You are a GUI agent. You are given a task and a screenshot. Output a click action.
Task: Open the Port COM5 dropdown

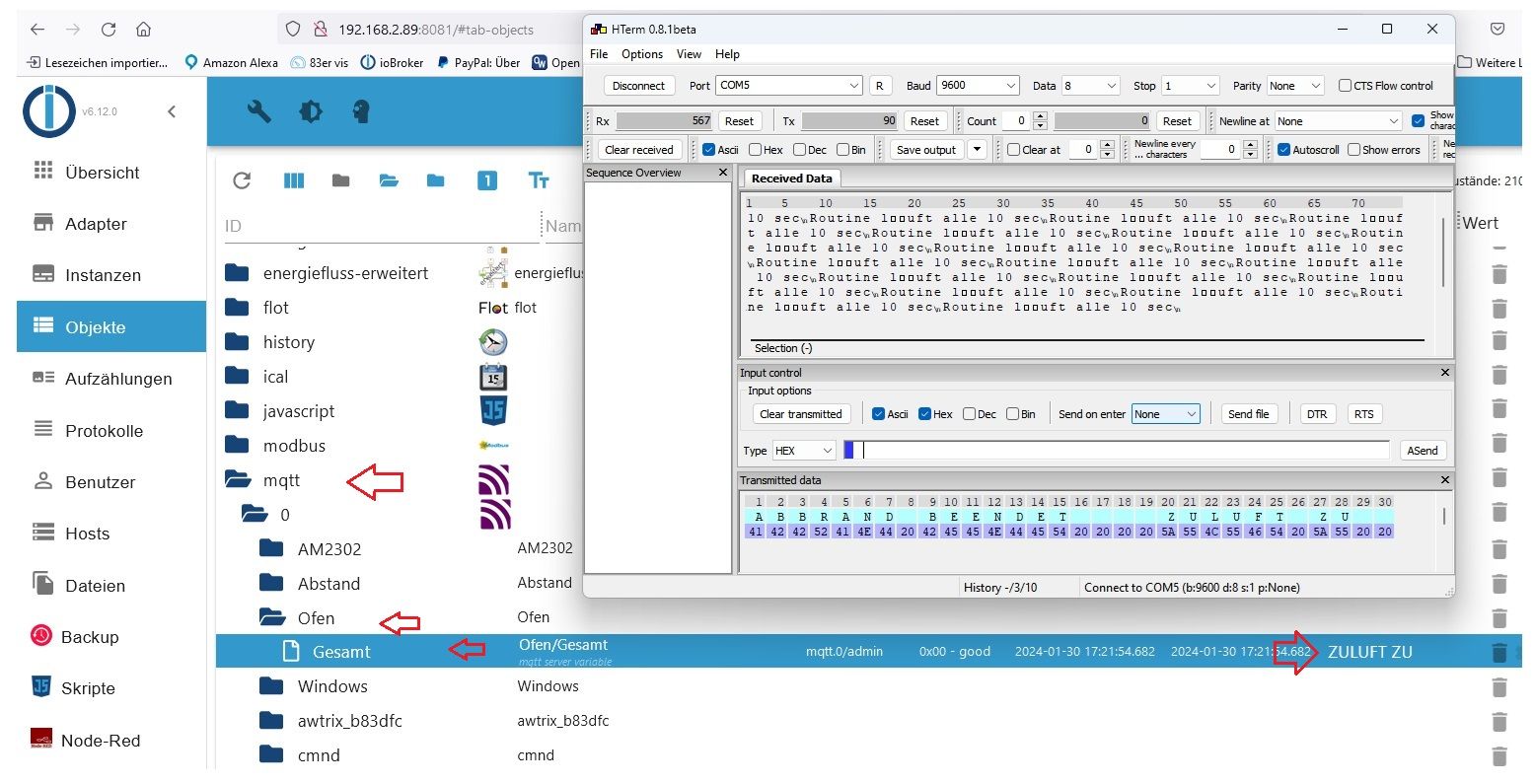coord(789,86)
